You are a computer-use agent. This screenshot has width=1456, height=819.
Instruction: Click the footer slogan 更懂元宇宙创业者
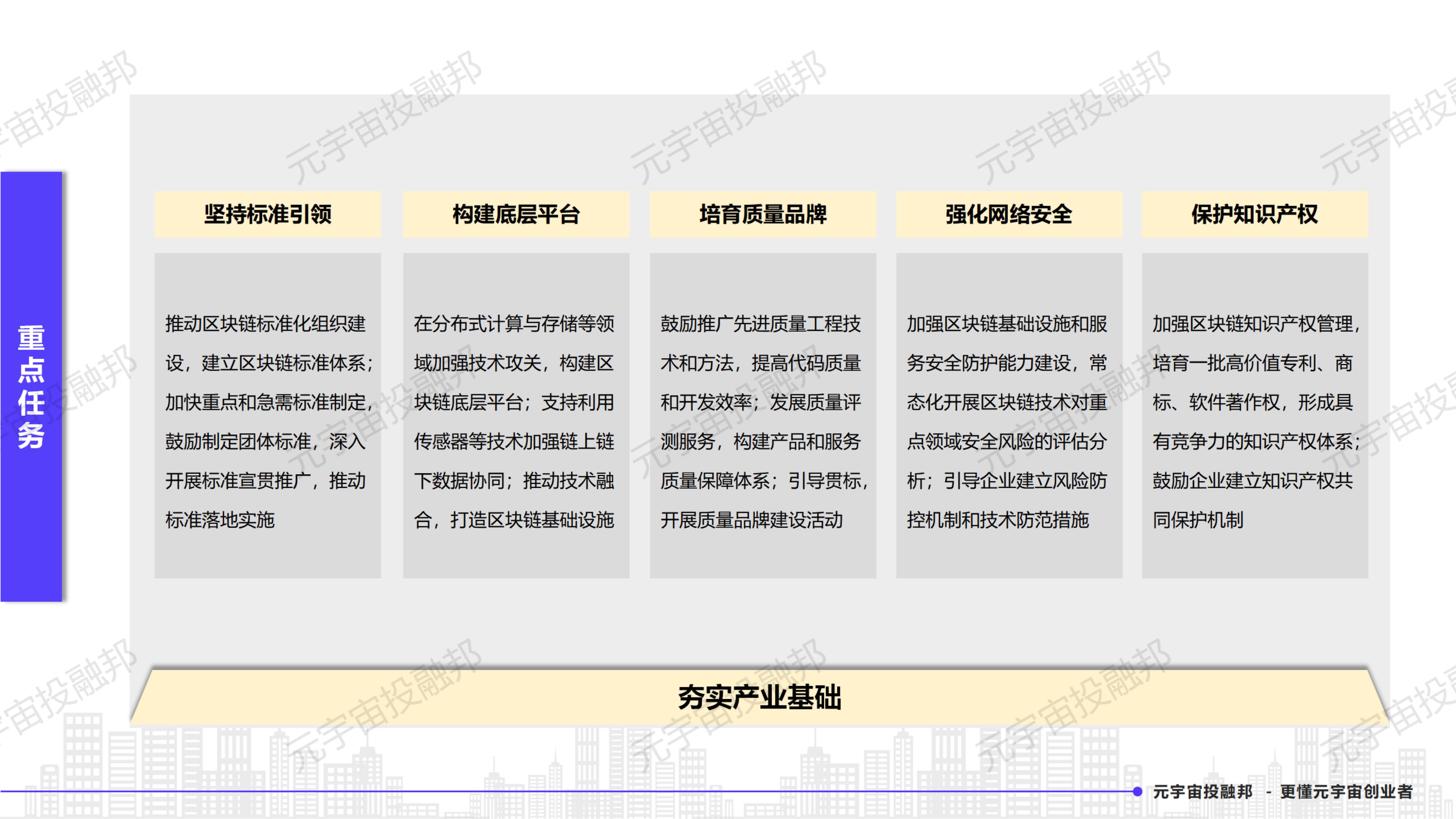[x=1346, y=792]
